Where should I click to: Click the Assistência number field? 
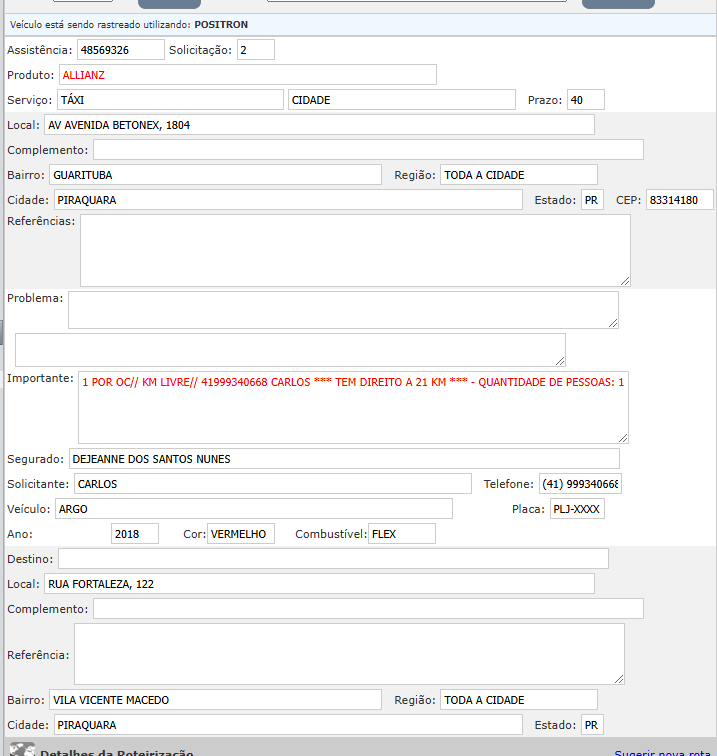(x=120, y=49)
